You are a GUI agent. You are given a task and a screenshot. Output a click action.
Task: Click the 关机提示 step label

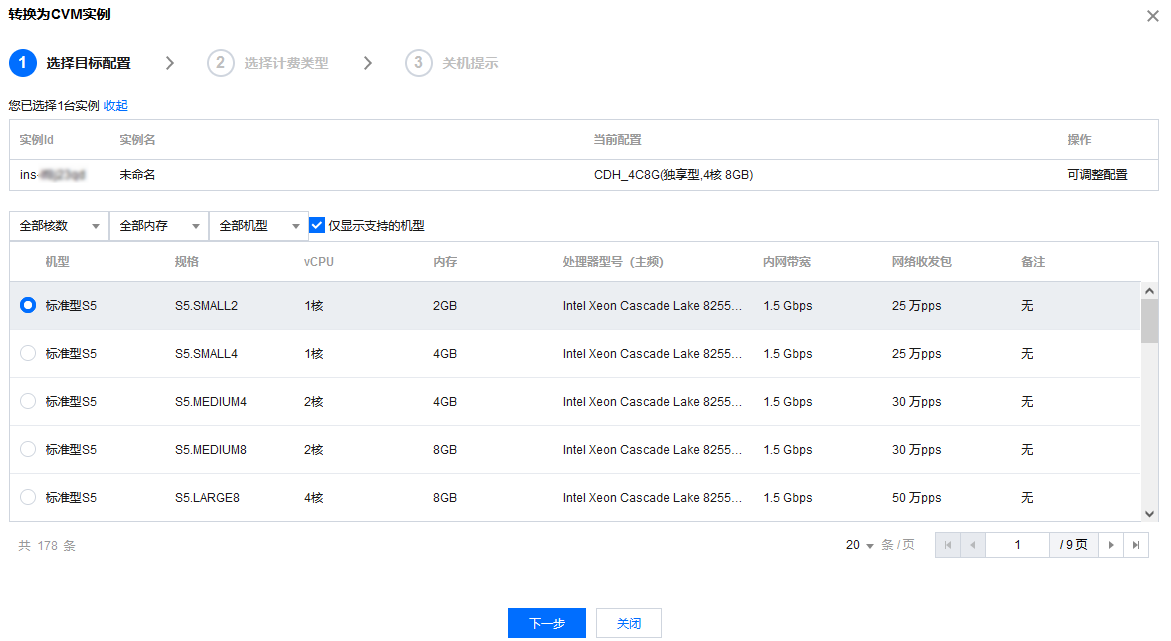click(x=470, y=64)
